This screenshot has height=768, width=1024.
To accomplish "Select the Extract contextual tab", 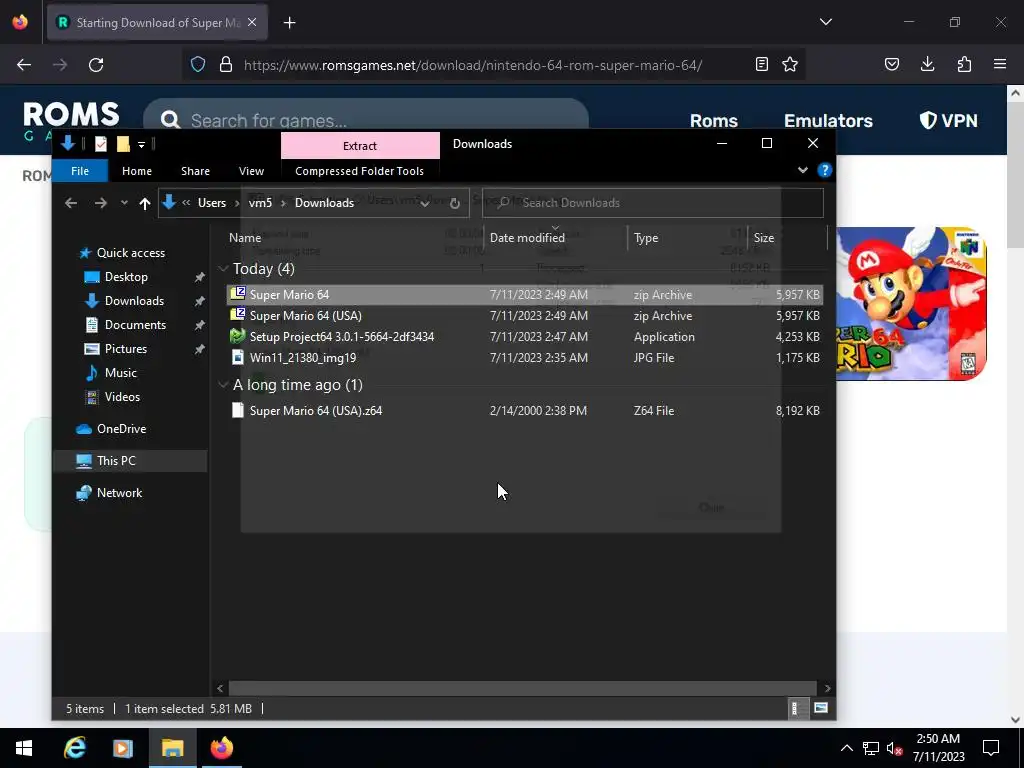I will tap(360, 146).
